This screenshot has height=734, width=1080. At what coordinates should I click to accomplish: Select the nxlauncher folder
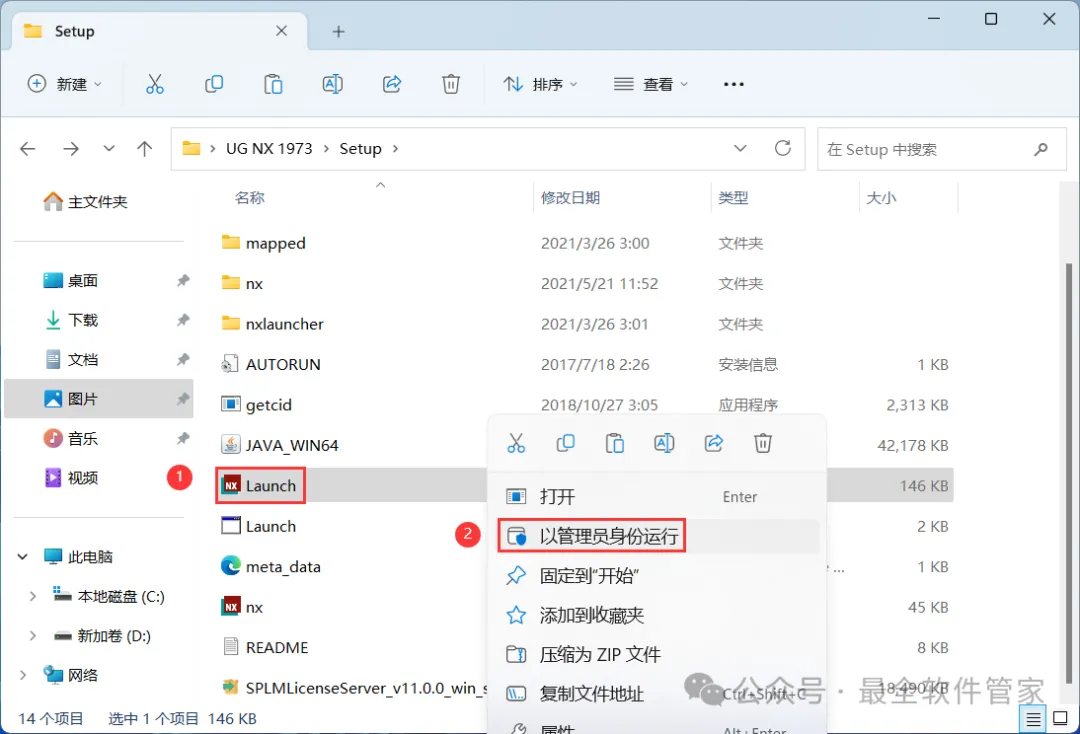tap(273, 324)
